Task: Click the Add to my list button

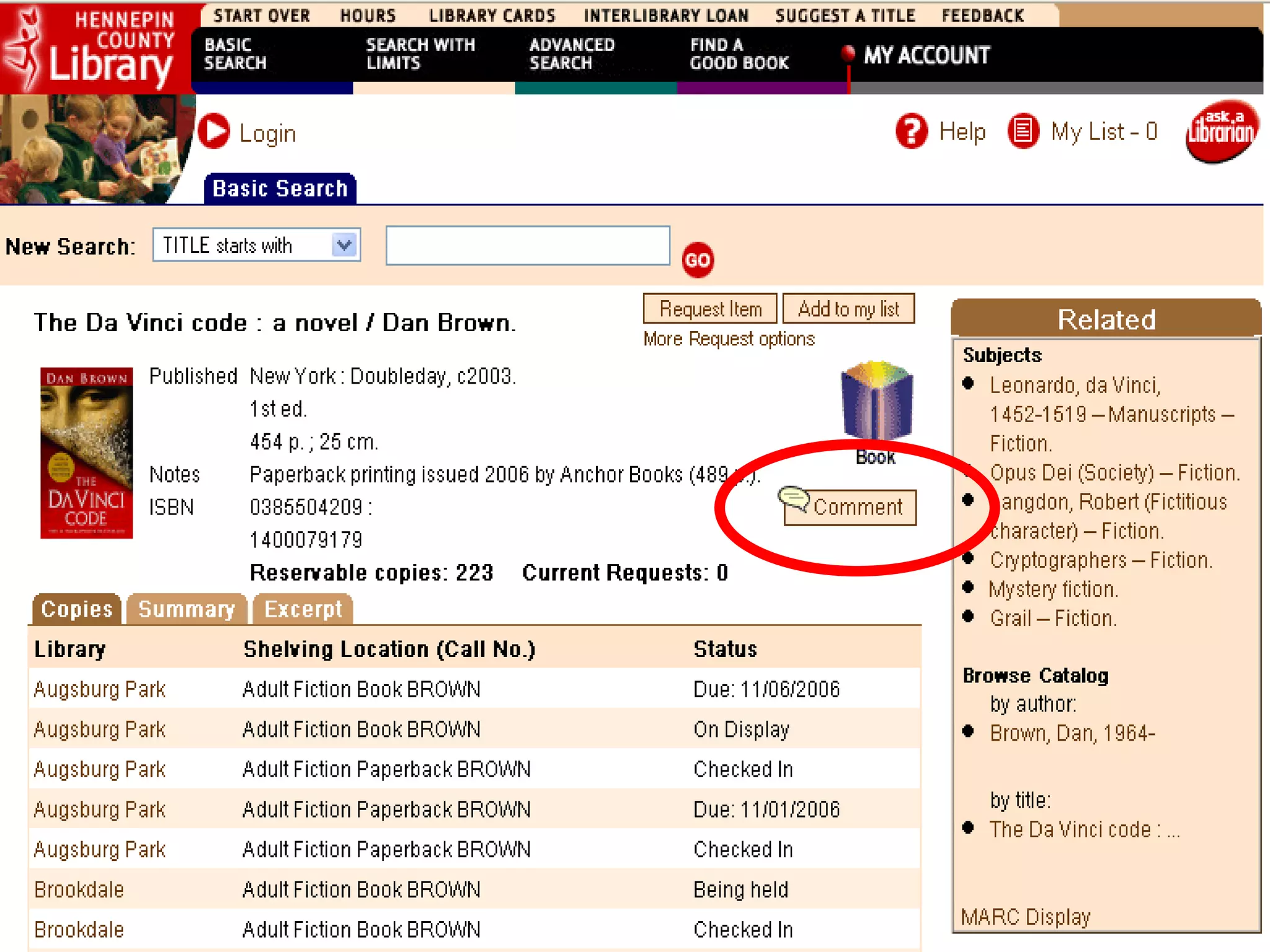Action: [x=848, y=309]
